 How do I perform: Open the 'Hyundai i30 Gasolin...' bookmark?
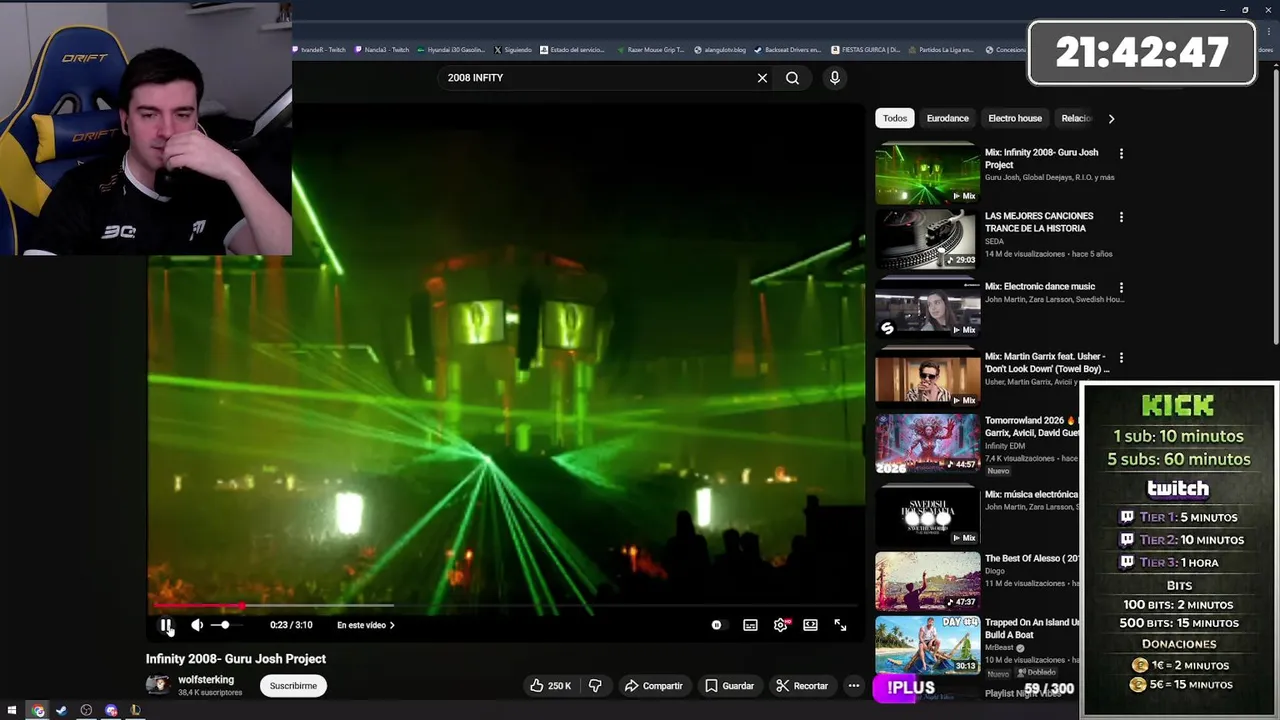coord(451,50)
